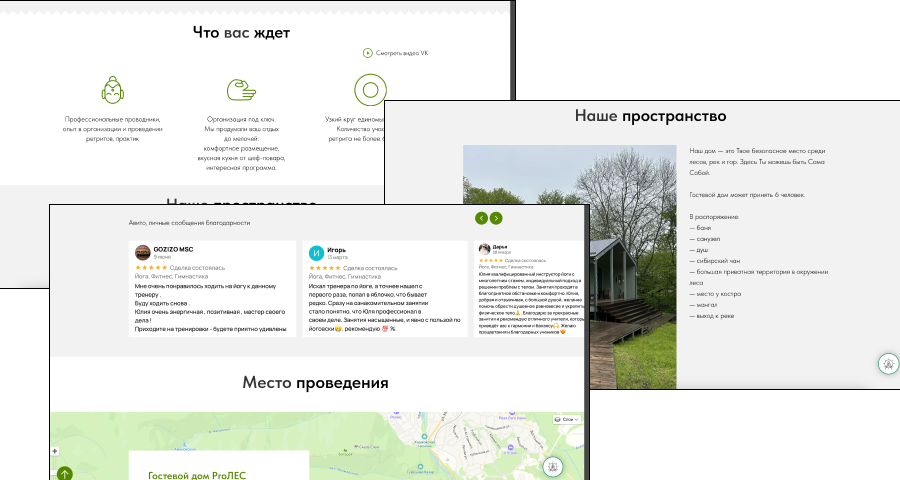Click the 'Гостевой дом может принять 6 человек' line
This screenshot has height=480, width=900.
[747, 195]
